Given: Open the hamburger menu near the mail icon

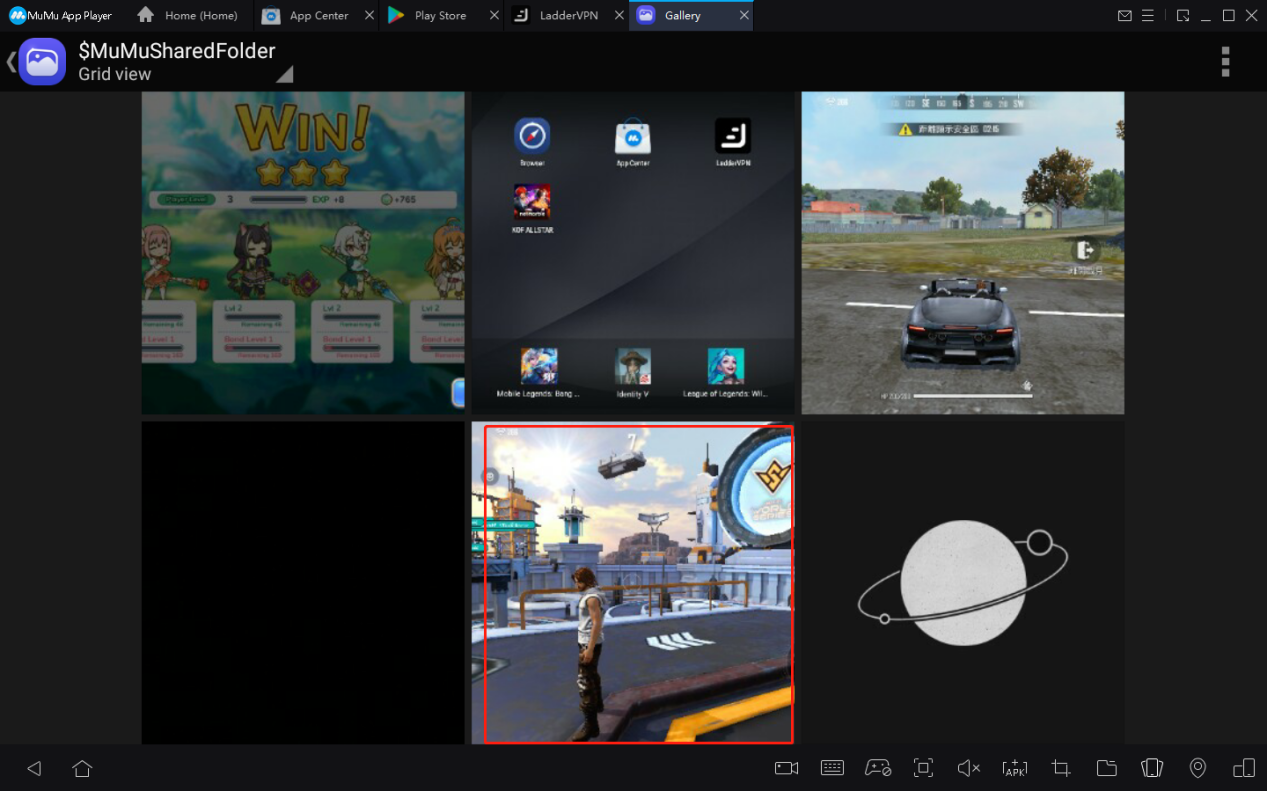Looking at the screenshot, I should pos(1148,15).
